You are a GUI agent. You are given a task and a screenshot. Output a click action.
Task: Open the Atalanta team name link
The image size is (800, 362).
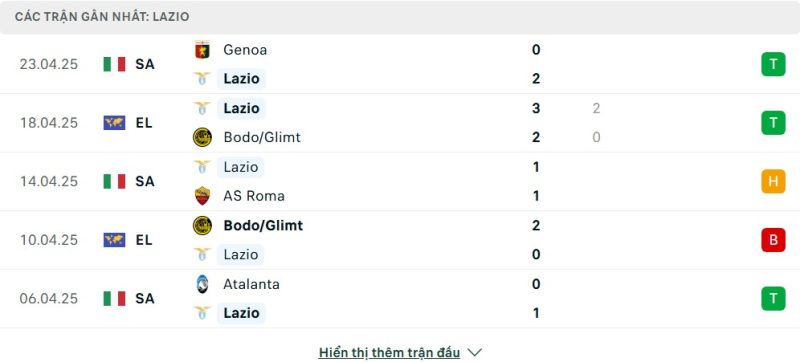click(251, 284)
